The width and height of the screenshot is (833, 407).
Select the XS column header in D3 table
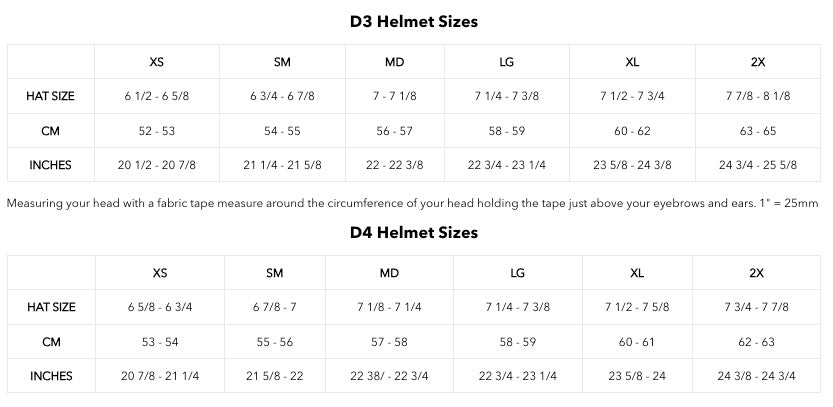click(157, 62)
